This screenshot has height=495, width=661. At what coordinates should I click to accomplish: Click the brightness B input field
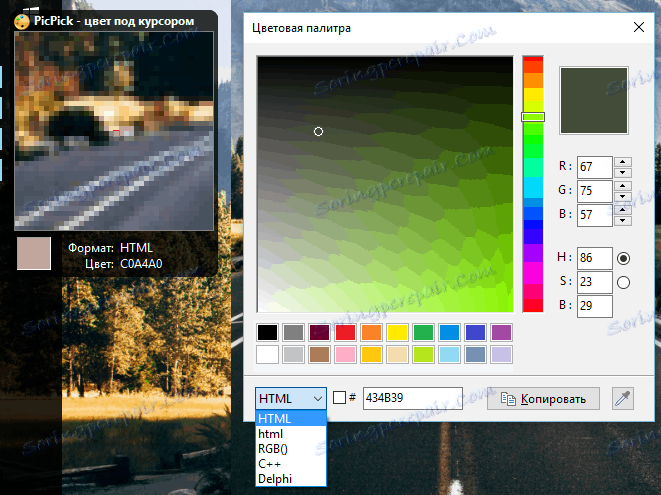coord(594,306)
